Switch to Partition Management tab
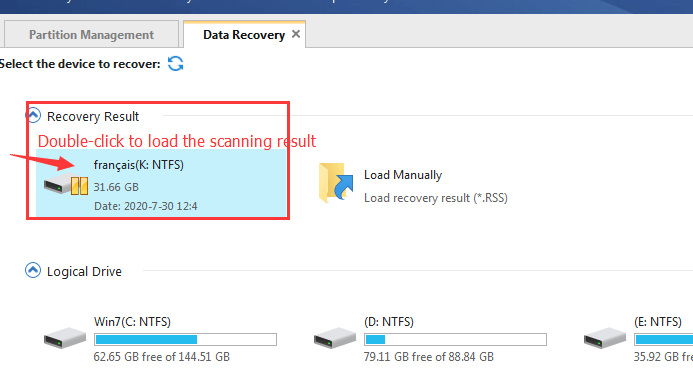This screenshot has height=383, width=693. pyautogui.click(x=91, y=34)
